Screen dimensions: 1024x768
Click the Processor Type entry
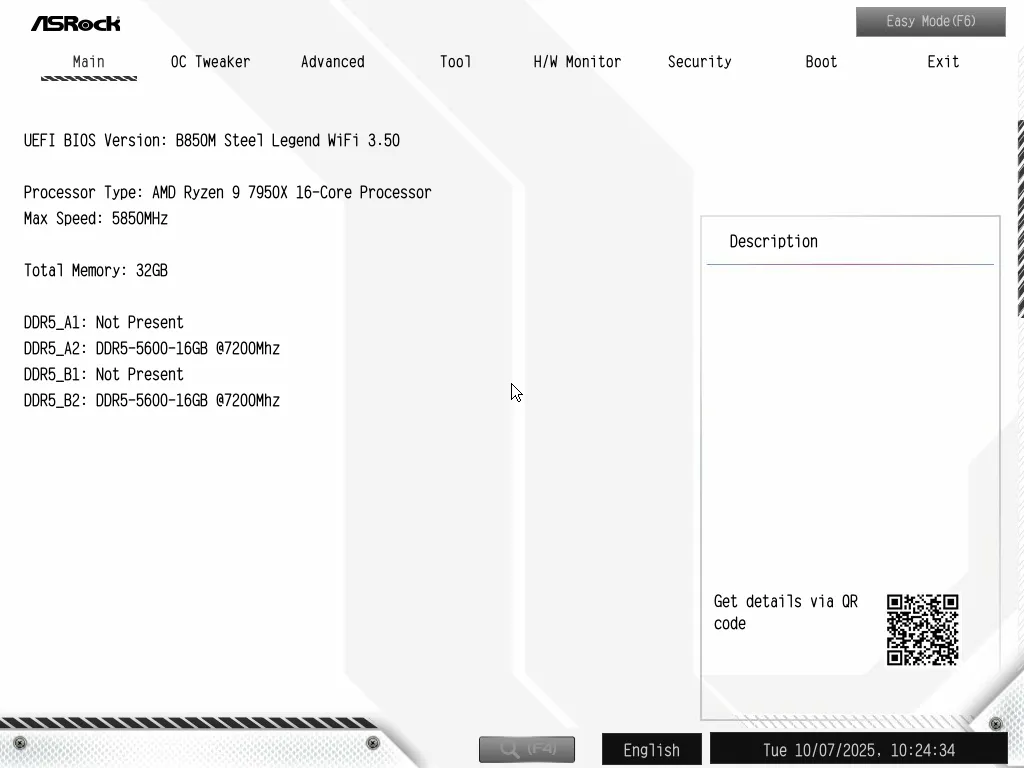click(x=227, y=193)
